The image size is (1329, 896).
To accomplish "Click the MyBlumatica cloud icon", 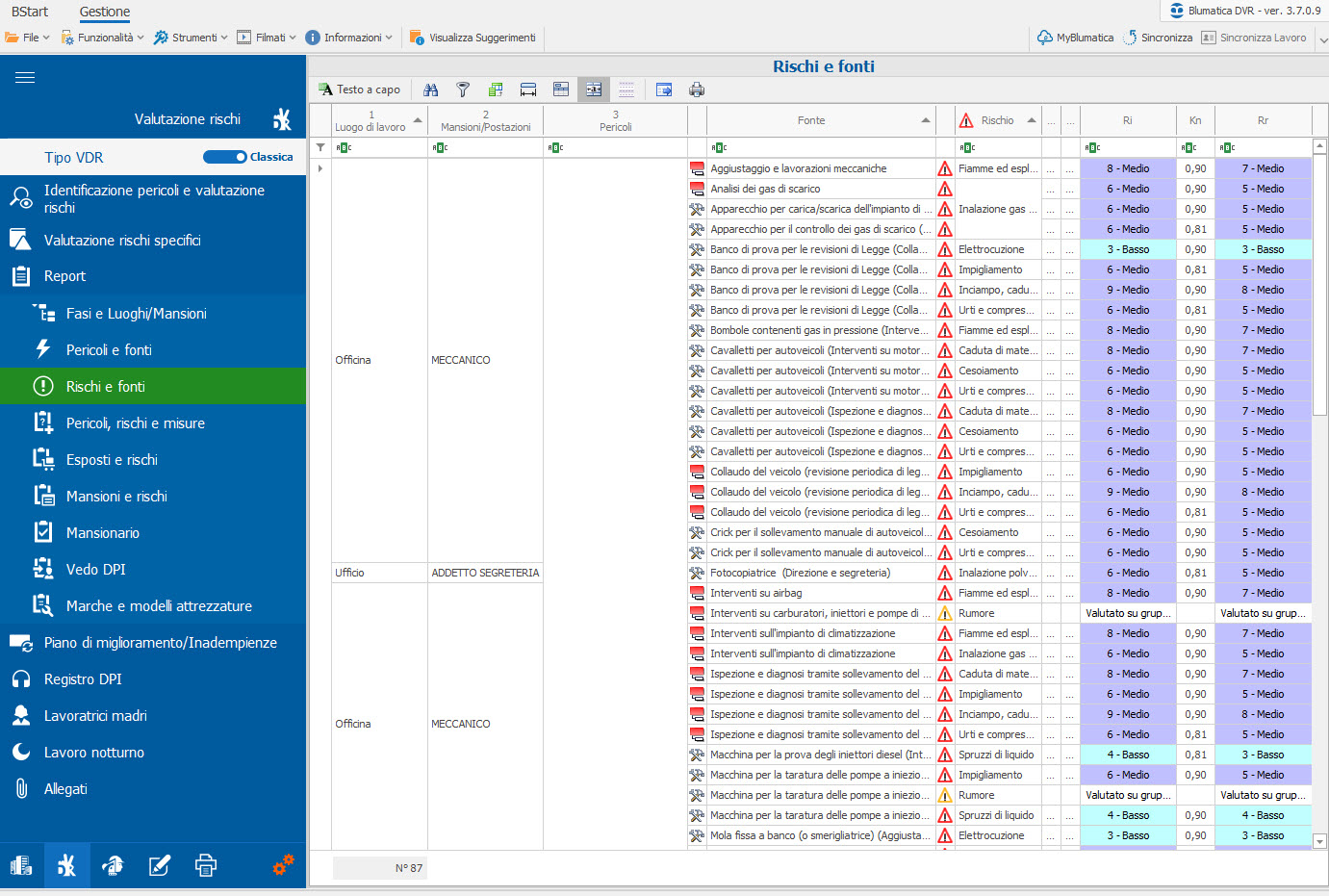I will click(x=1045, y=38).
